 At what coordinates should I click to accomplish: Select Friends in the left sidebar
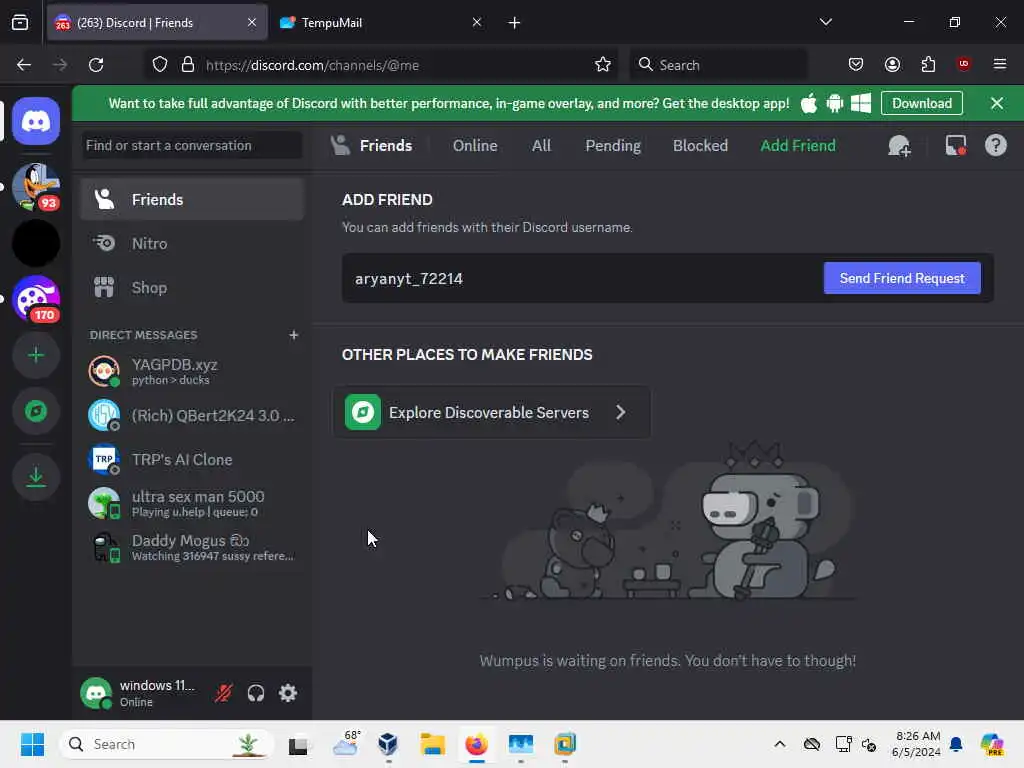[x=192, y=199]
